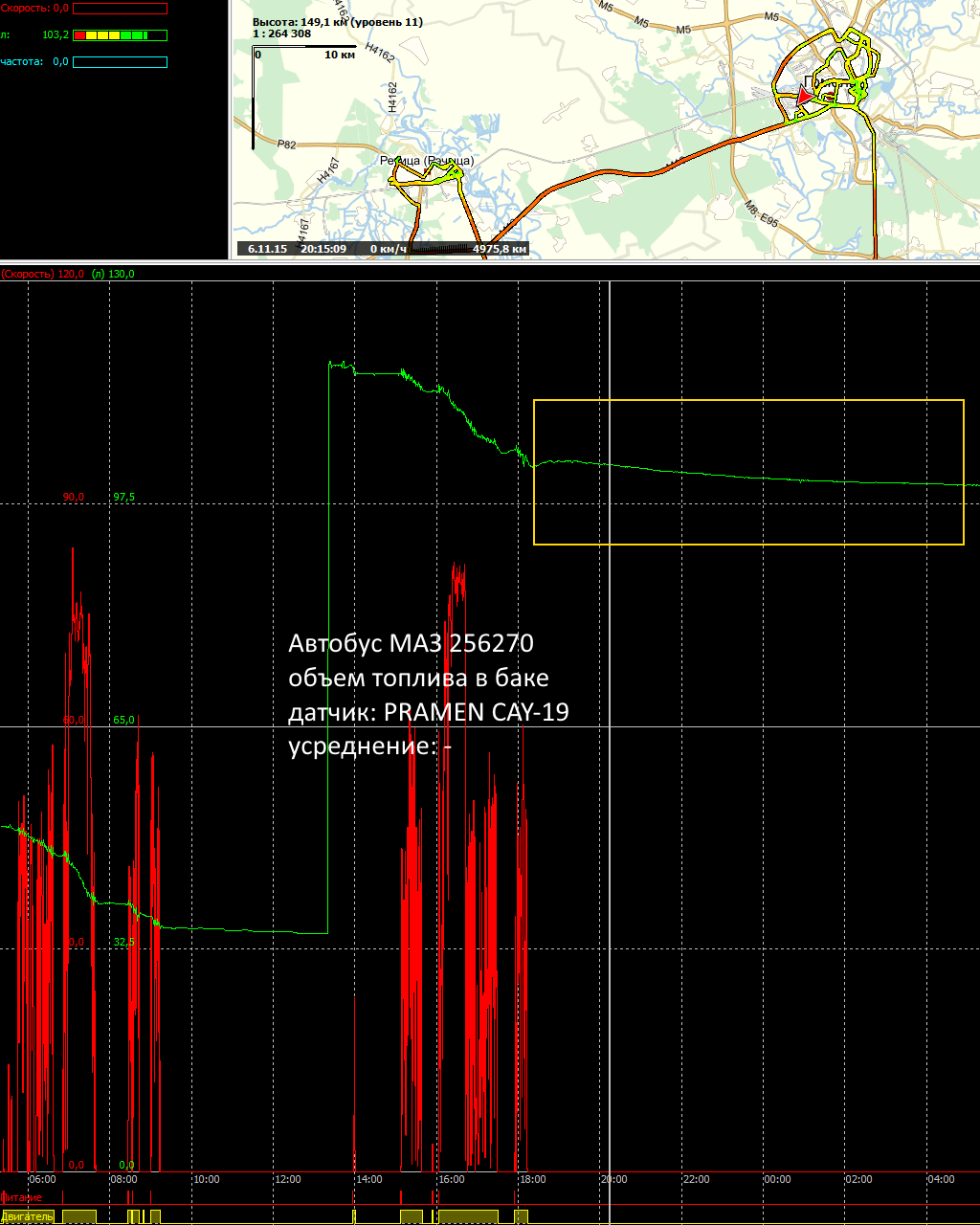Click the time 20:15:09 in map status bar

[323, 249]
